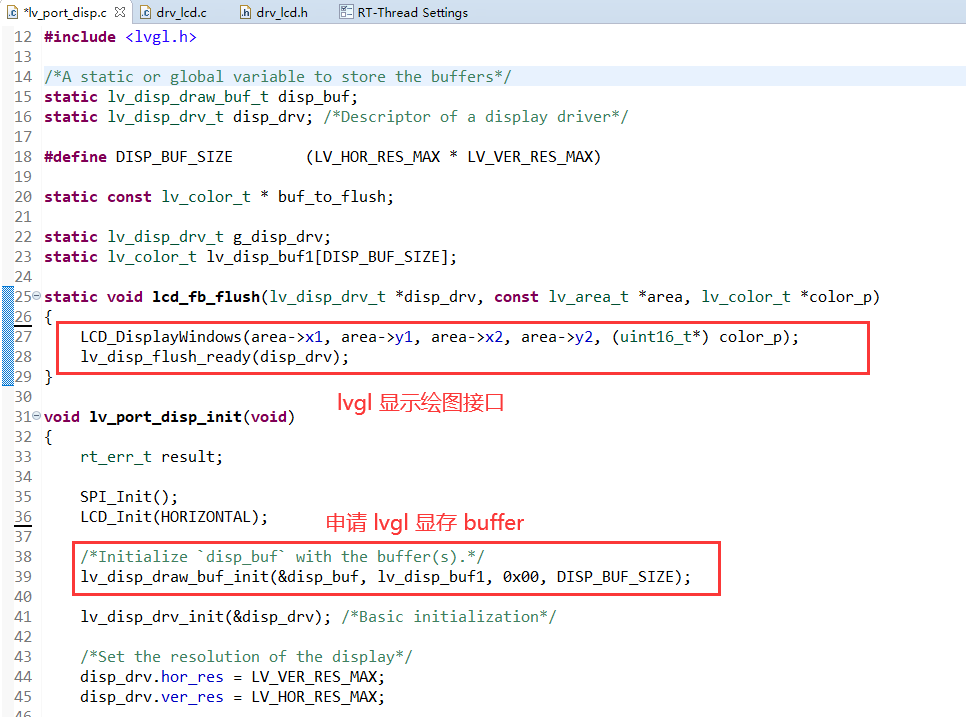Image resolution: width=966 pixels, height=717 pixels.
Task: Click the blue change marker beside line 27
Action: [4, 337]
